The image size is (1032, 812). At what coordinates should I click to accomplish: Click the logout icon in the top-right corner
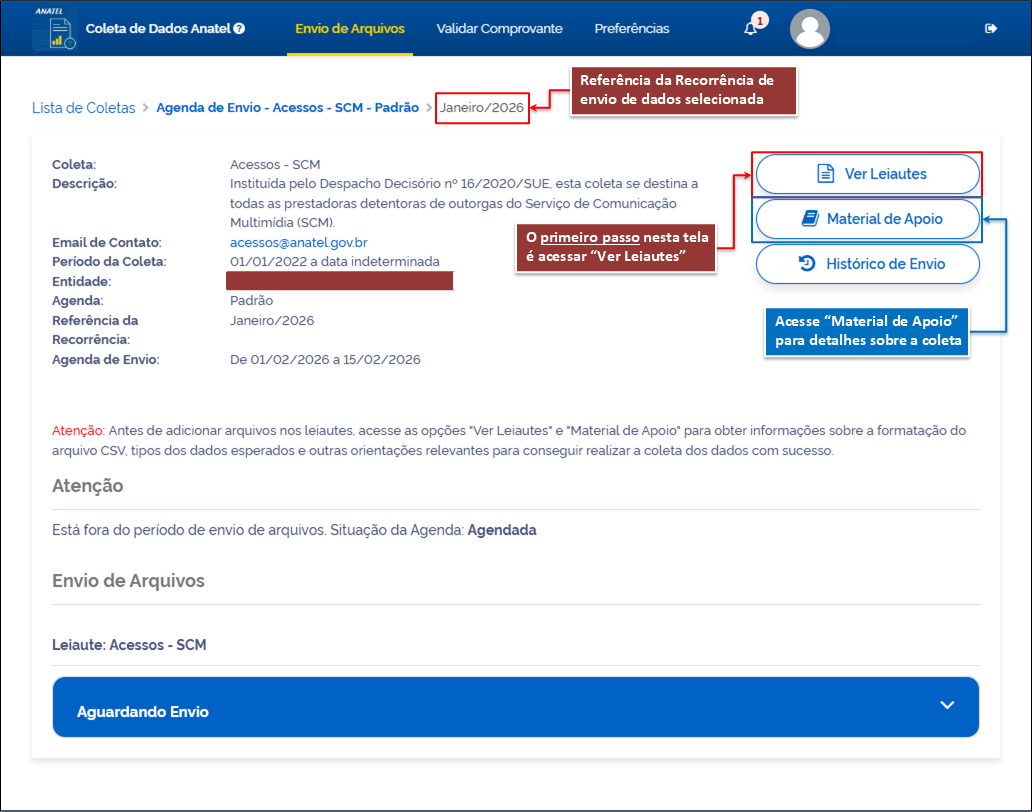pyautogui.click(x=991, y=29)
